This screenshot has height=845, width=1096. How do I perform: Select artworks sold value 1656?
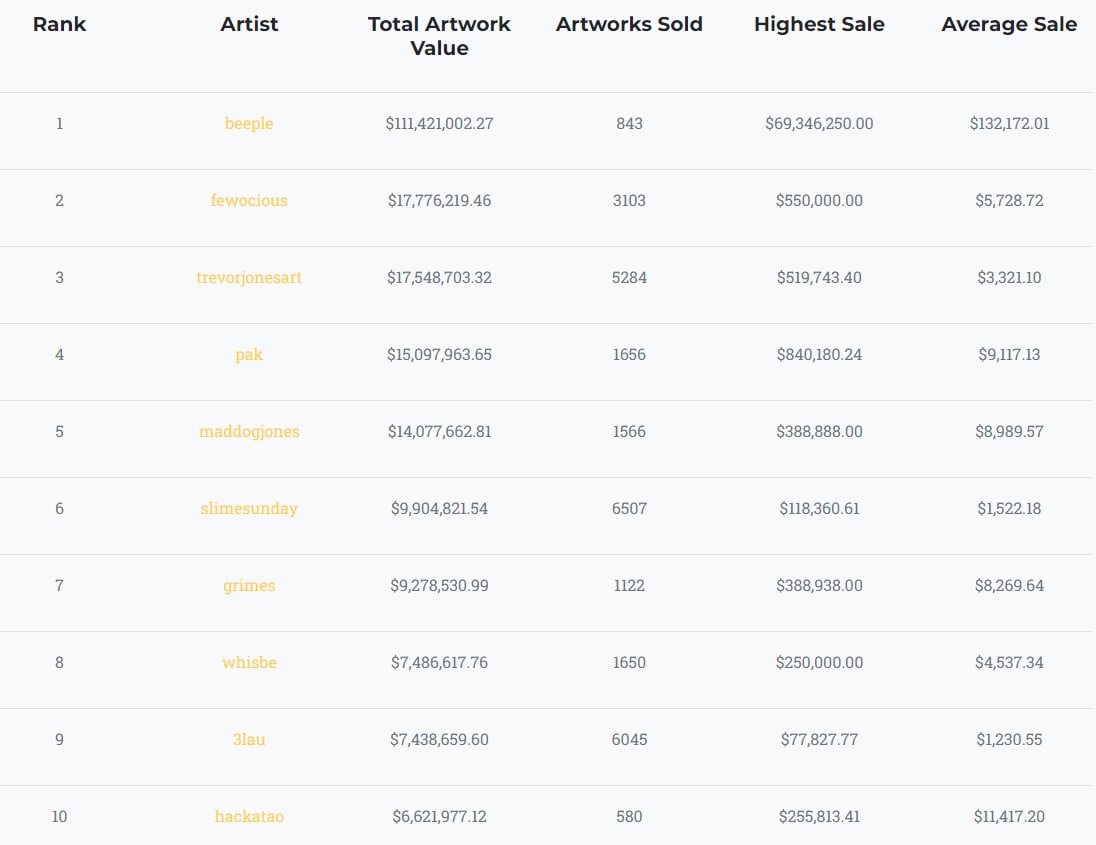(629, 354)
